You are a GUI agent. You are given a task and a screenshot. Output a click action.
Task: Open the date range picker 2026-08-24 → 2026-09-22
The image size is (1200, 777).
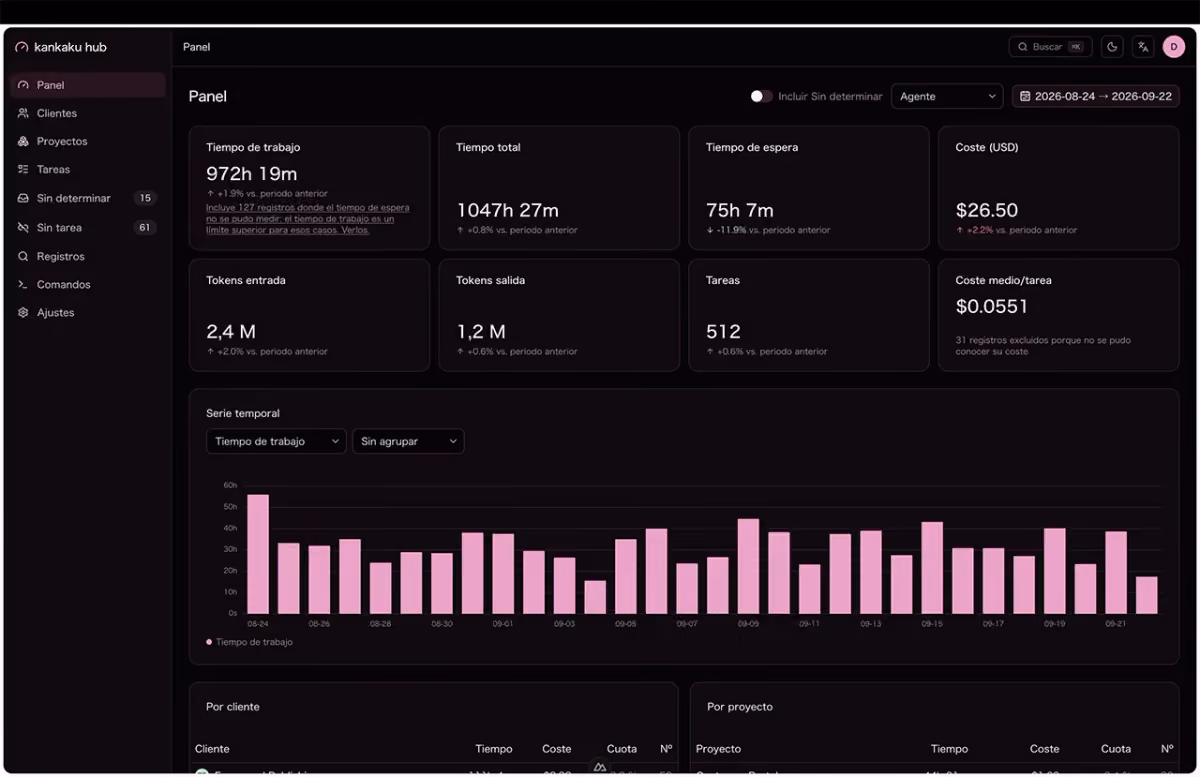[x=1096, y=96]
